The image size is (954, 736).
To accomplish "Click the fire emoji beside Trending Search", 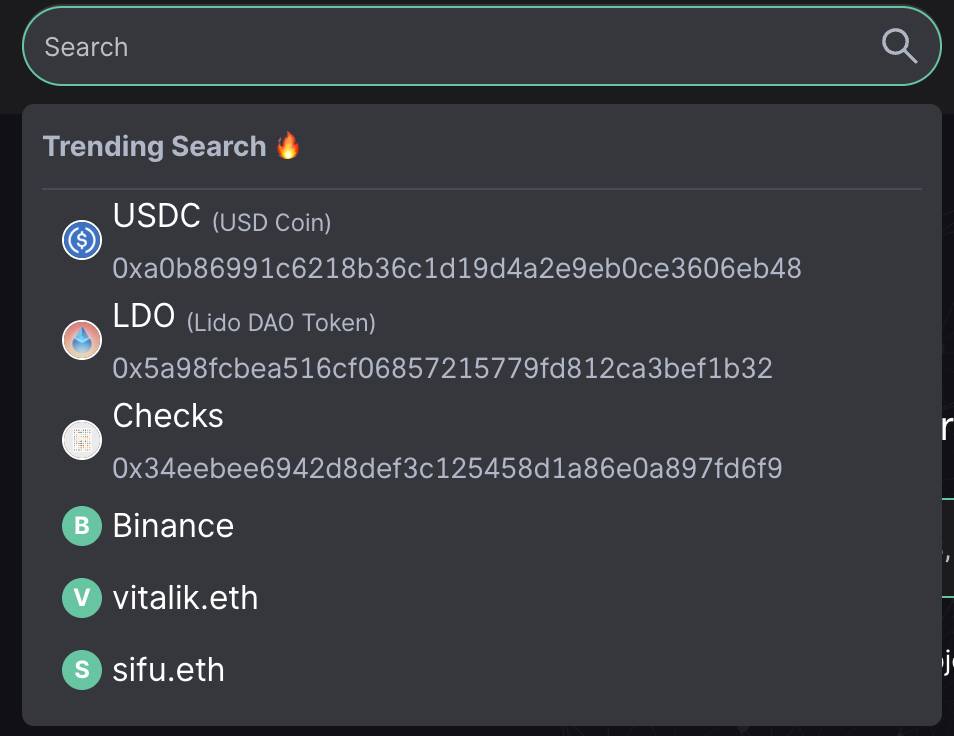I will [288, 146].
